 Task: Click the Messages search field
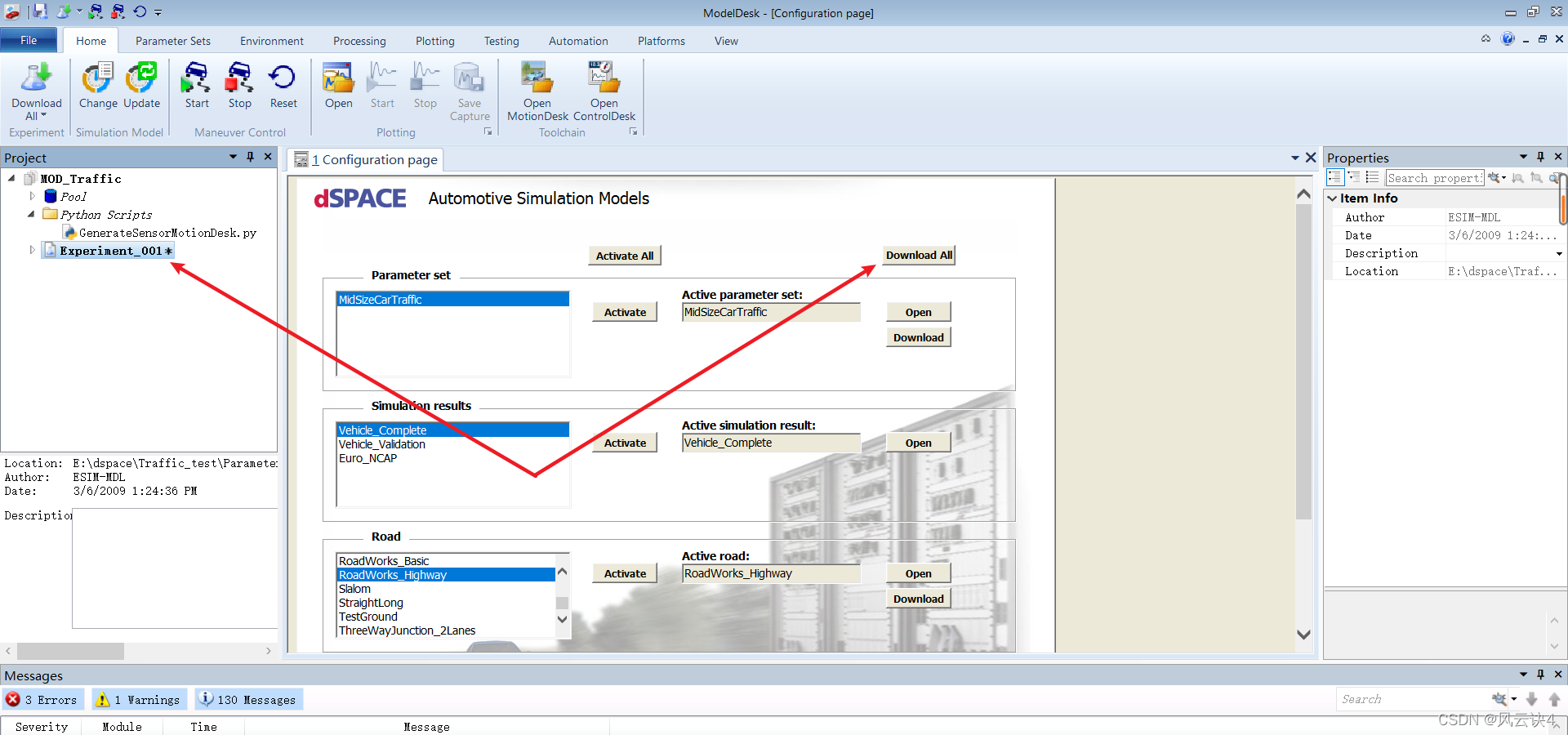point(1414,699)
